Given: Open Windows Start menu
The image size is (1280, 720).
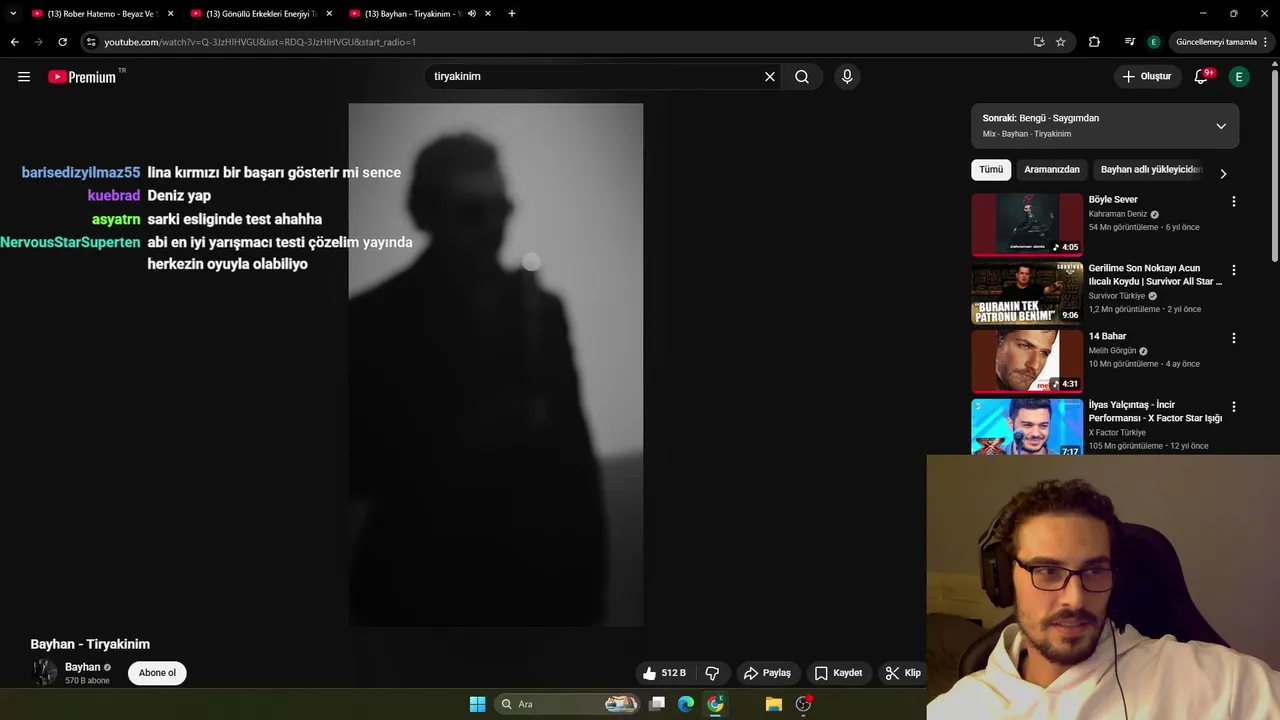Looking at the screenshot, I should (x=477, y=704).
